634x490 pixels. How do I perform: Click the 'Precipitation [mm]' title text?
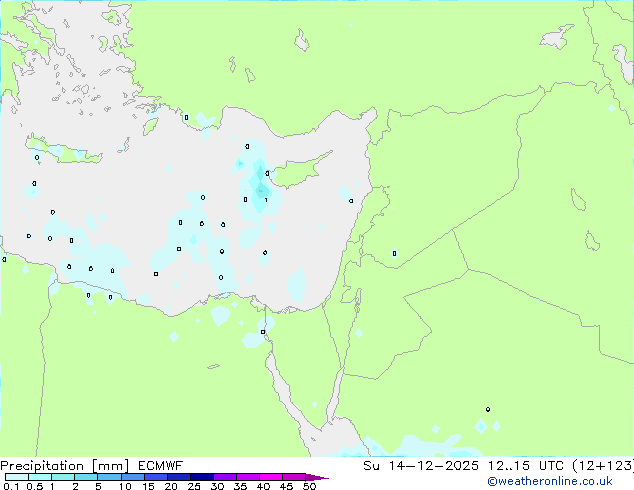pos(65,466)
